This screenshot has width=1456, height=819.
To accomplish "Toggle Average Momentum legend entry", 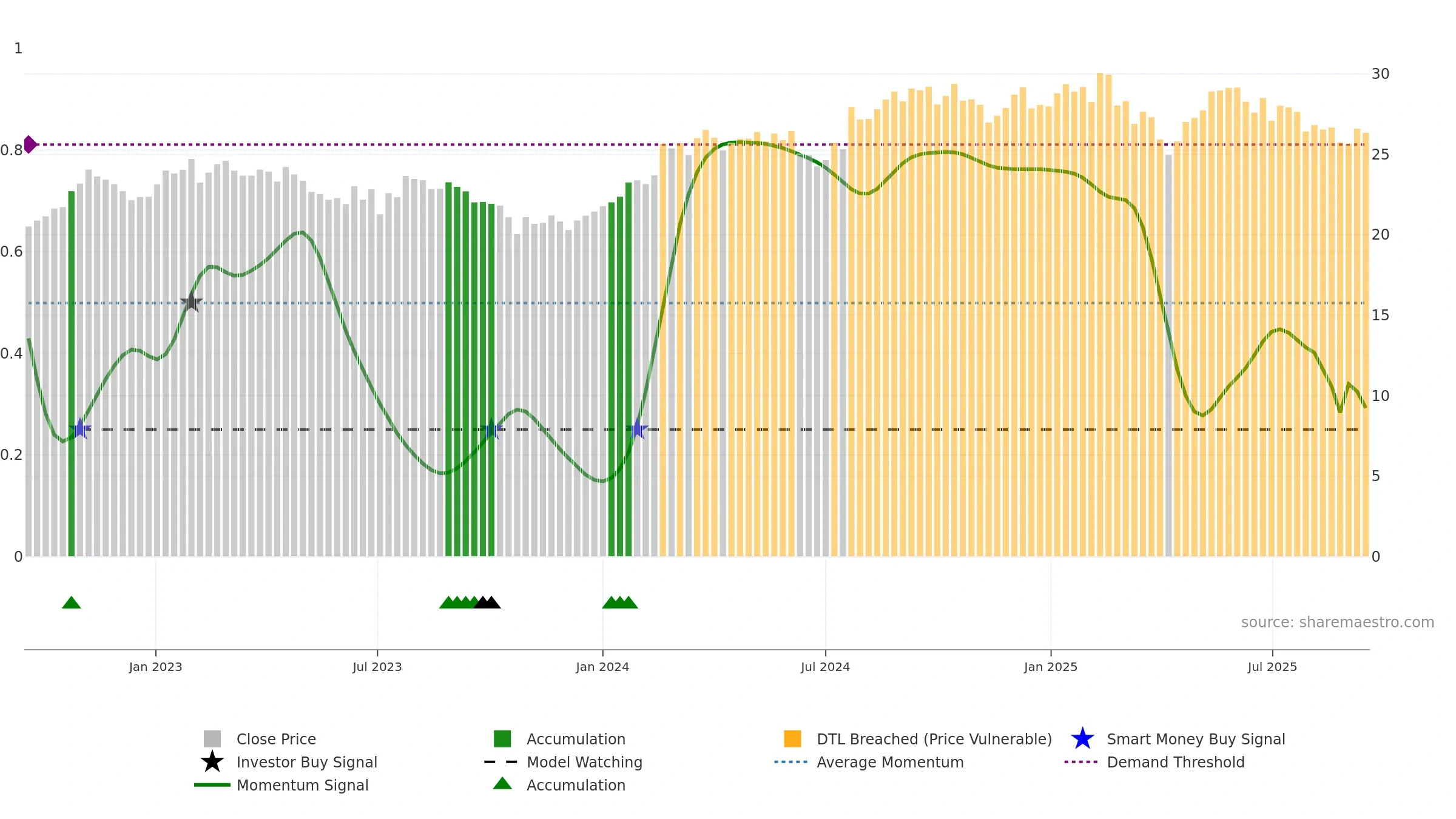I will (x=869, y=762).
